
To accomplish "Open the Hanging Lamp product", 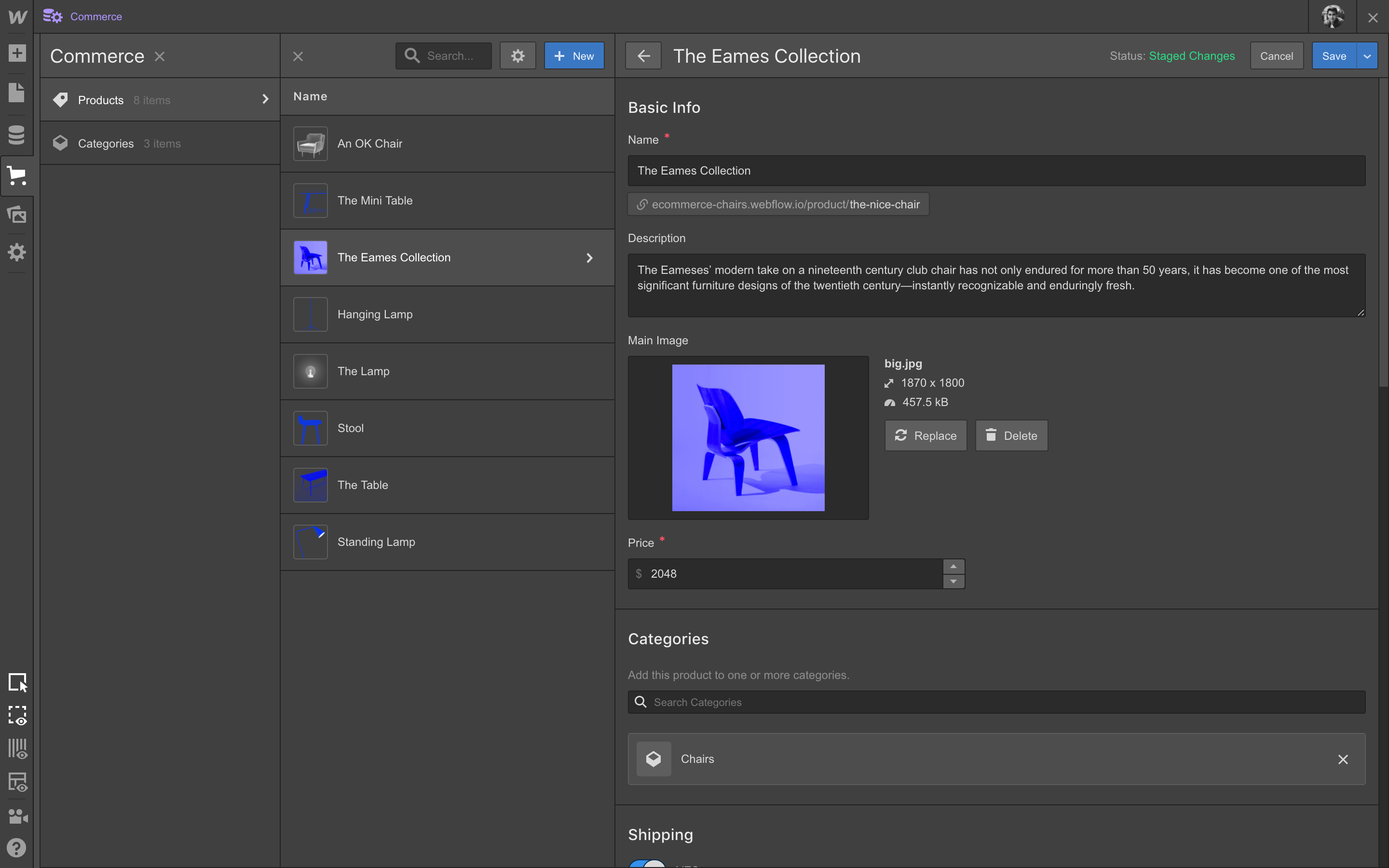I will (x=447, y=314).
